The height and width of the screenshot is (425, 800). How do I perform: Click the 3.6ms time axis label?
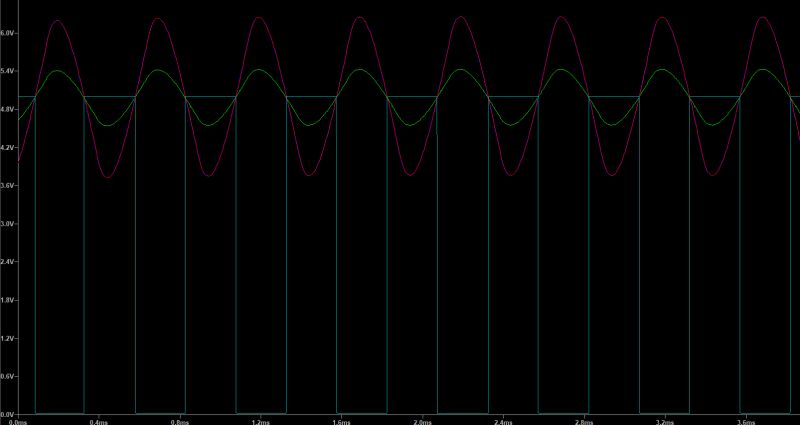tap(746, 422)
